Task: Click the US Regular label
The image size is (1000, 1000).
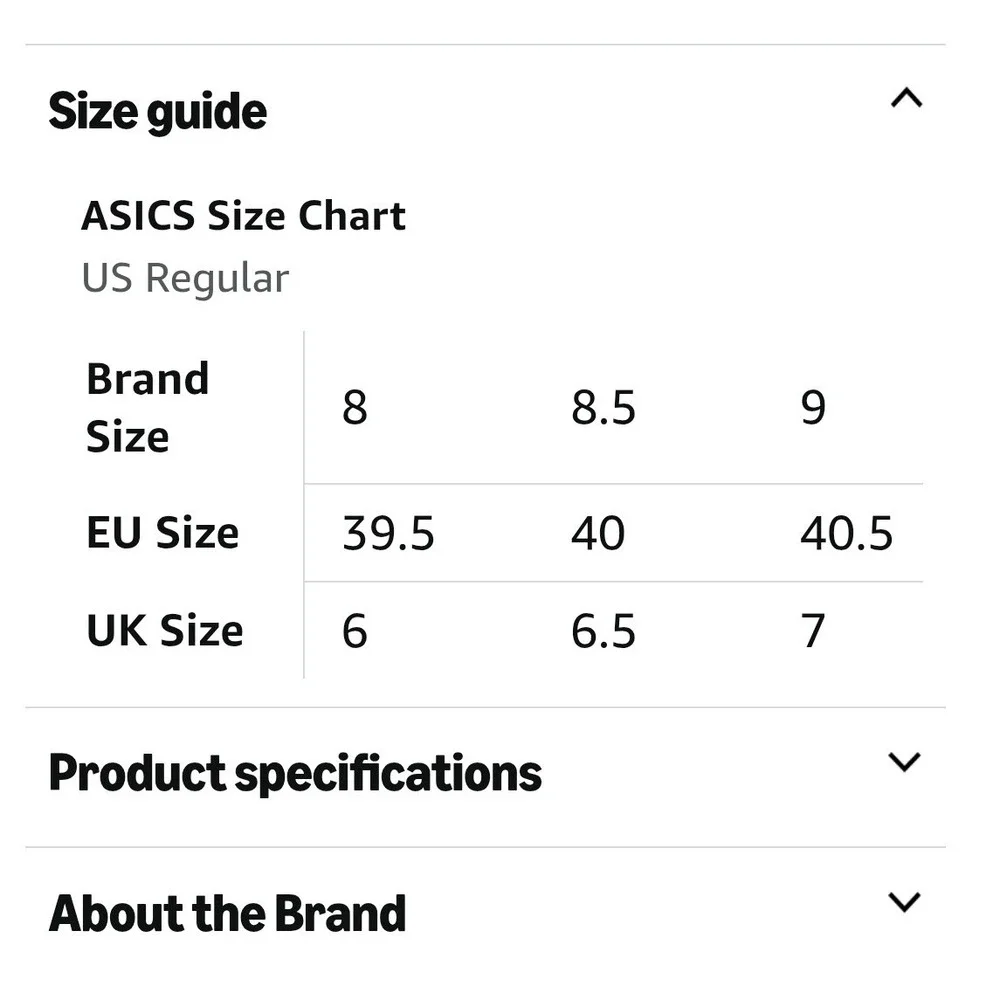Action: click(185, 279)
